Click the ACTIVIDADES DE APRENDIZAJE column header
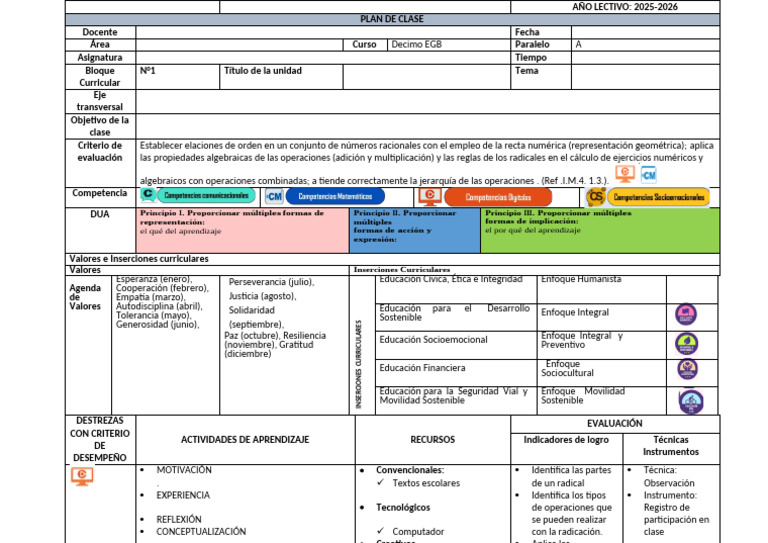This screenshot has height=543, width=768. pos(245,440)
